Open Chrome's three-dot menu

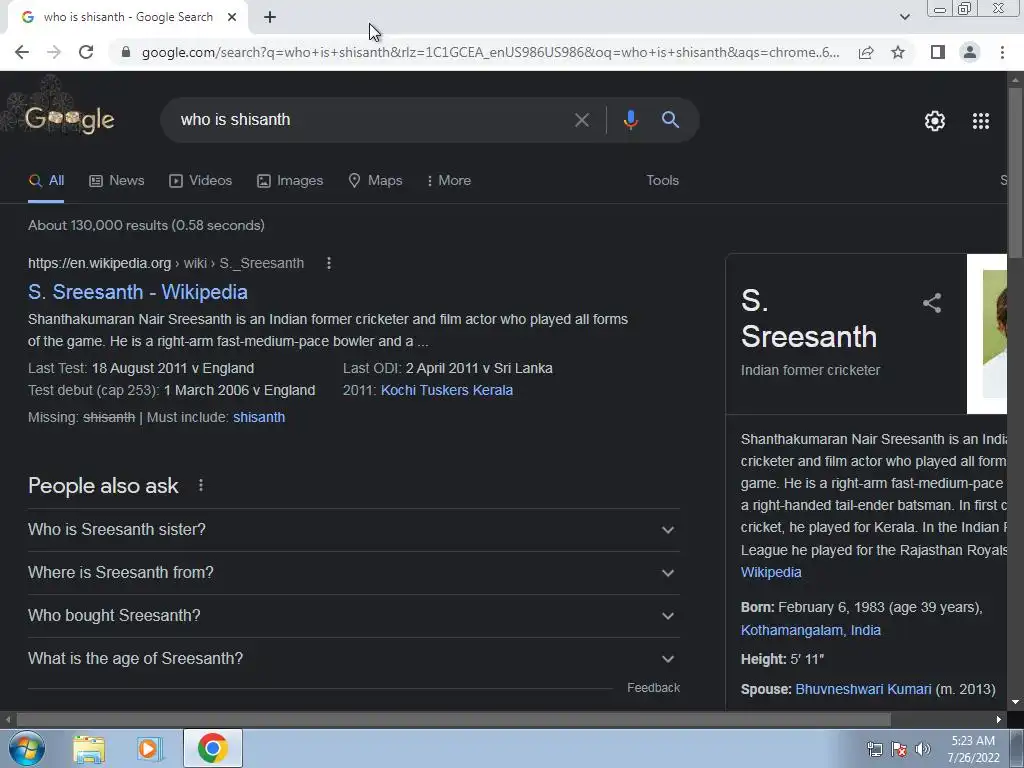tap(1002, 52)
